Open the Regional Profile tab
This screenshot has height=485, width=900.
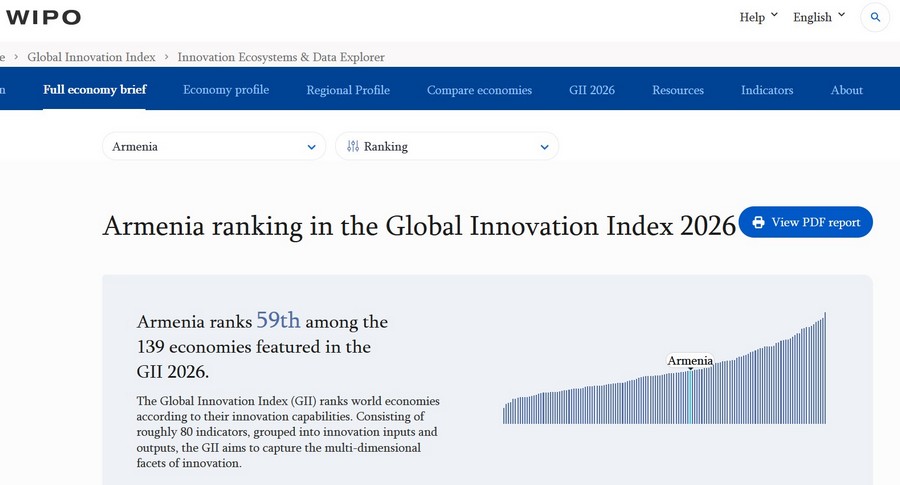348,90
